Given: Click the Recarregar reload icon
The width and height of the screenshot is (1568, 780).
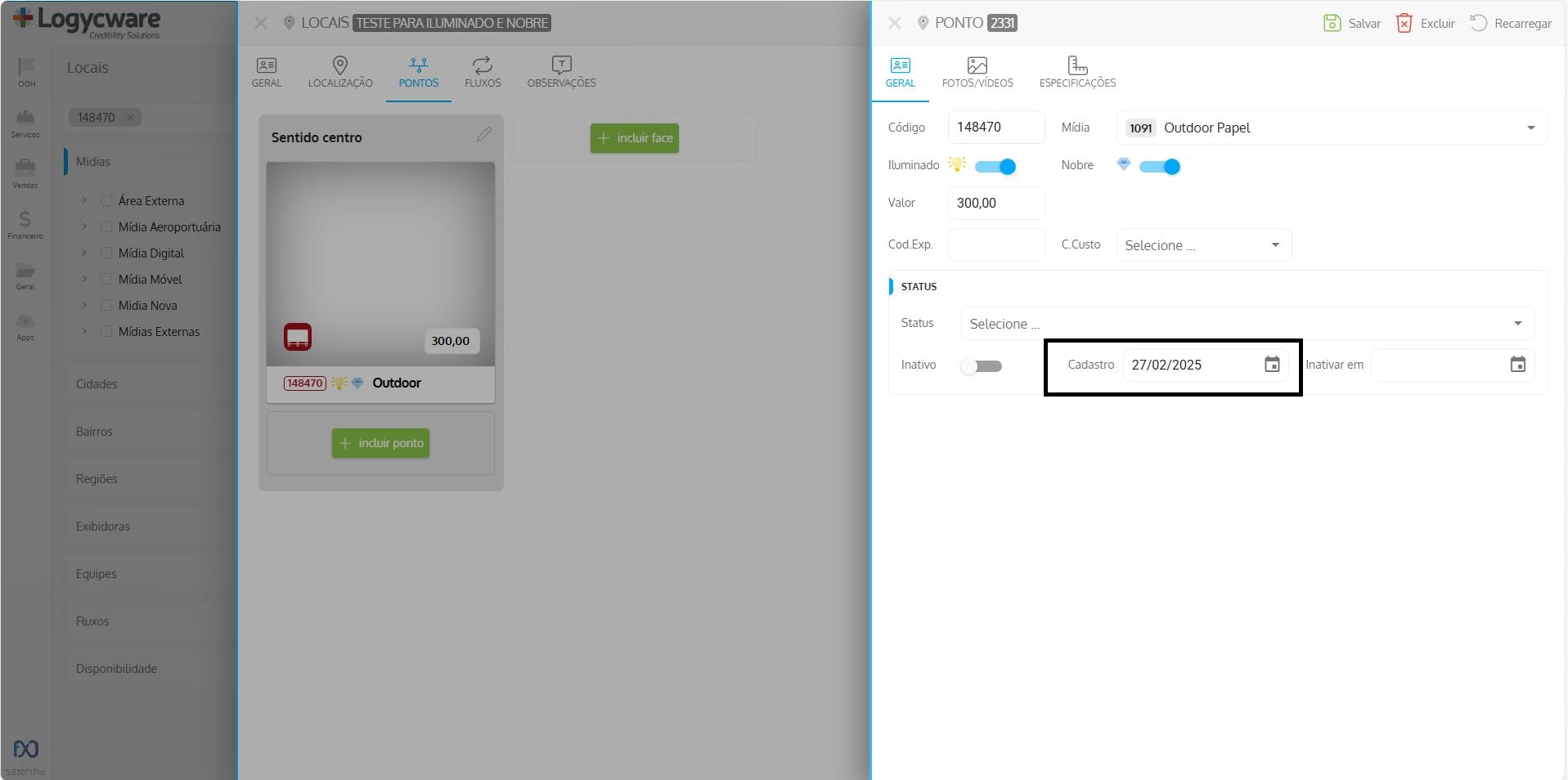Looking at the screenshot, I should click(1478, 23).
